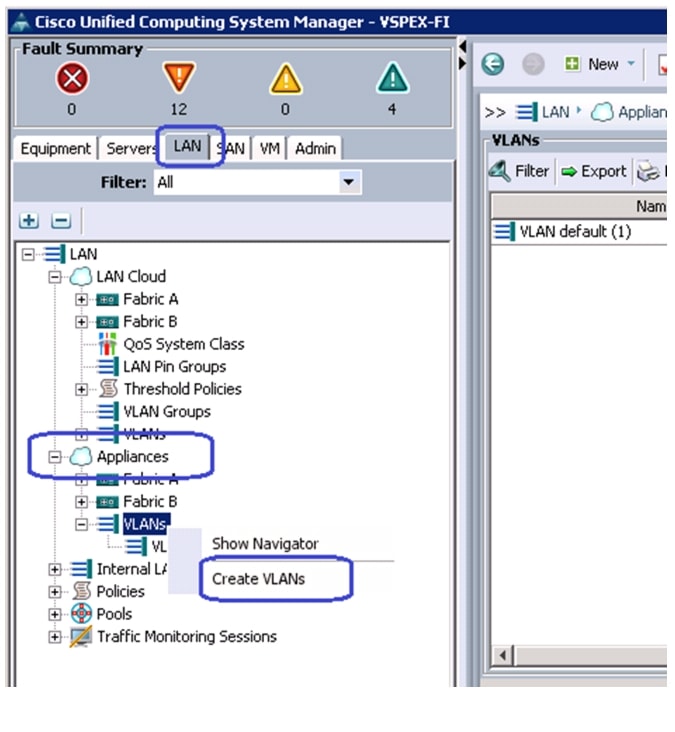Collapse the root LAN tree node
The width and height of the screenshot is (675, 732).
(x=28, y=254)
